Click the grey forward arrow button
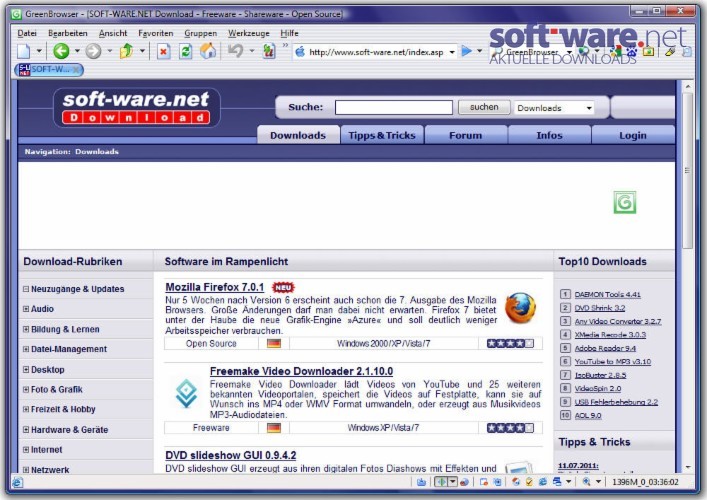The height and width of the screenshot is (500, 707). pos(93,51)
